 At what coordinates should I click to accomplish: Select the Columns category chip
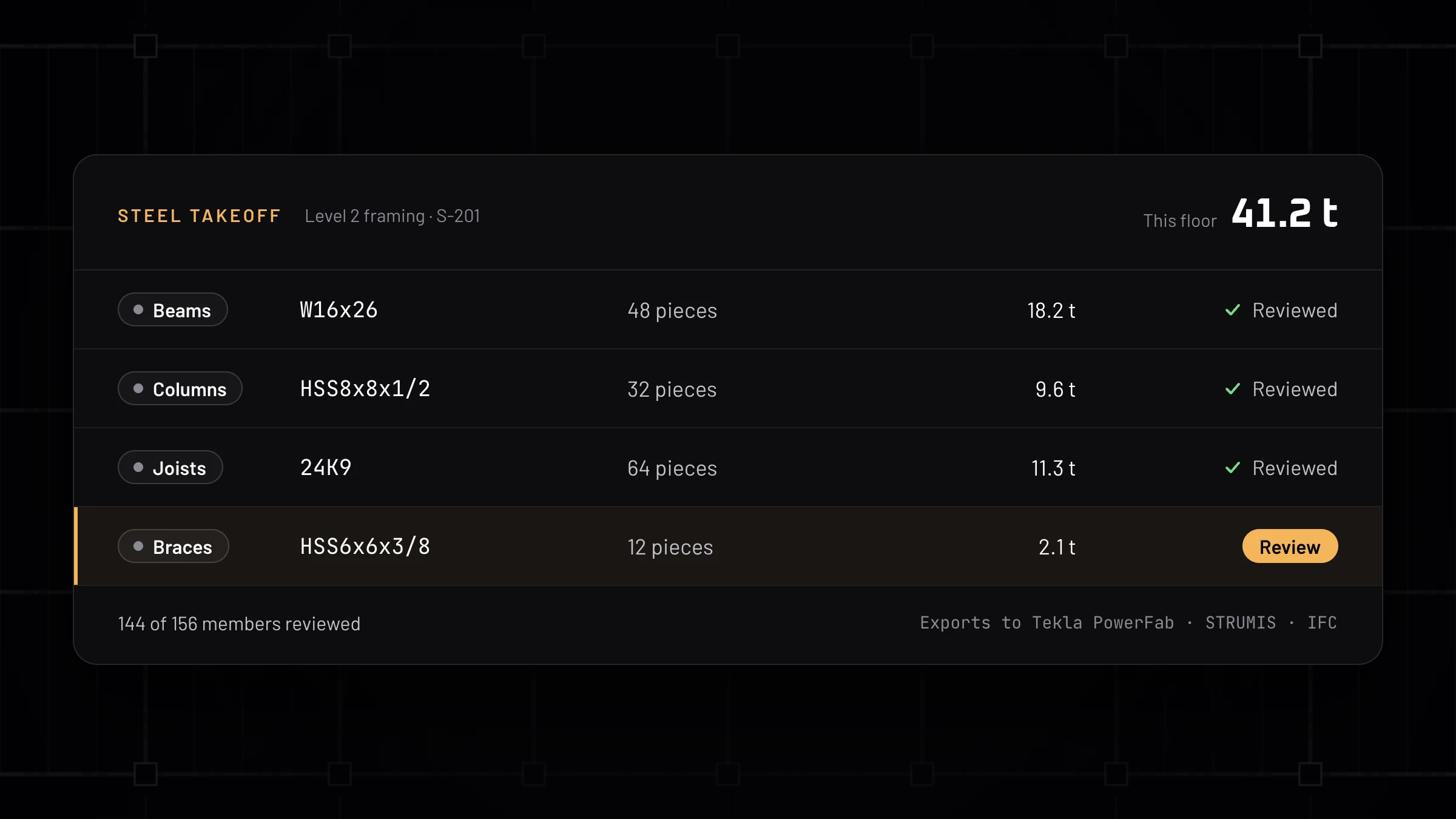coord(180,389)
